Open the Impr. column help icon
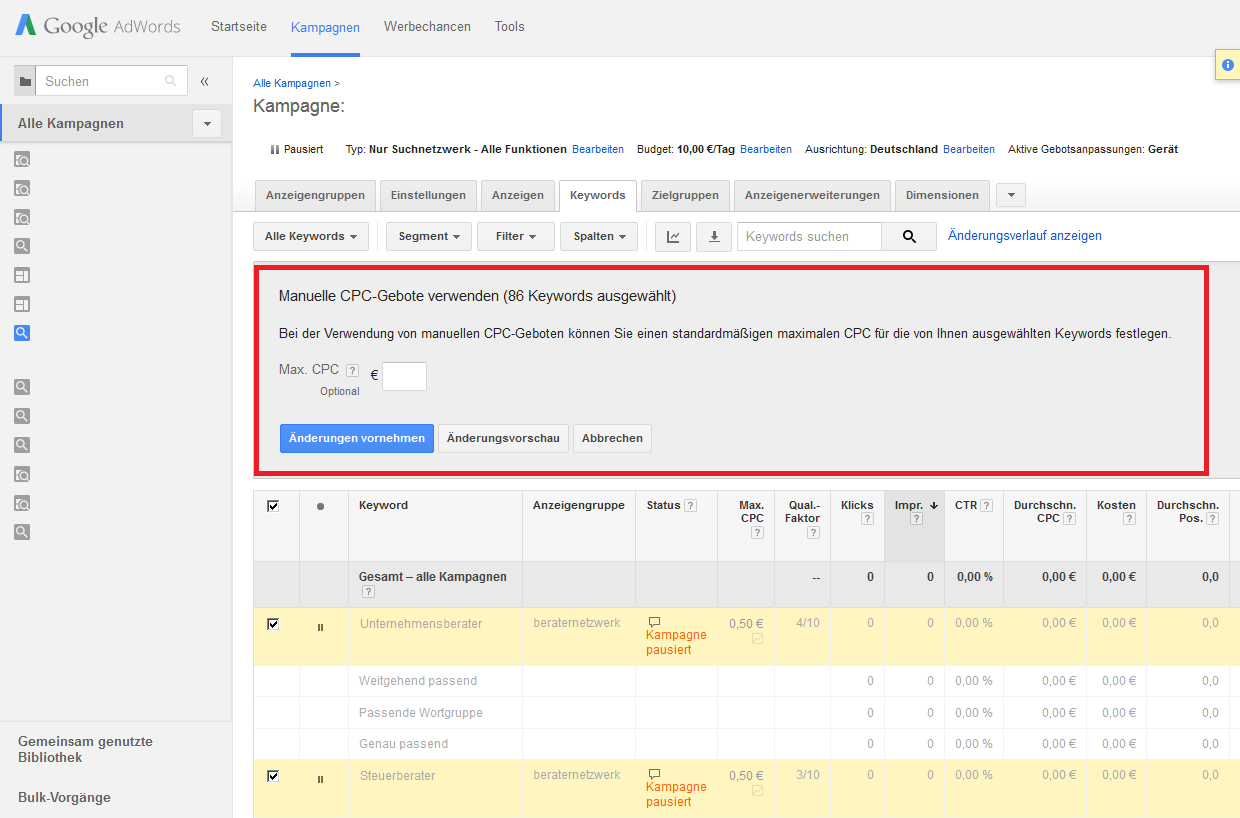Screen dimensions: 1240x818 pyautogui.click(x=917, y=519)
